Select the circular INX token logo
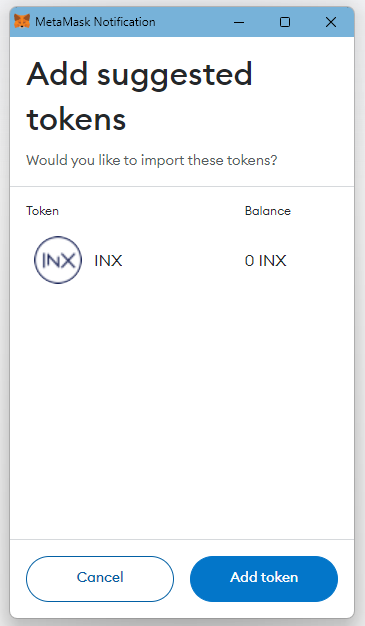The image size is (365, 626). 58,260
